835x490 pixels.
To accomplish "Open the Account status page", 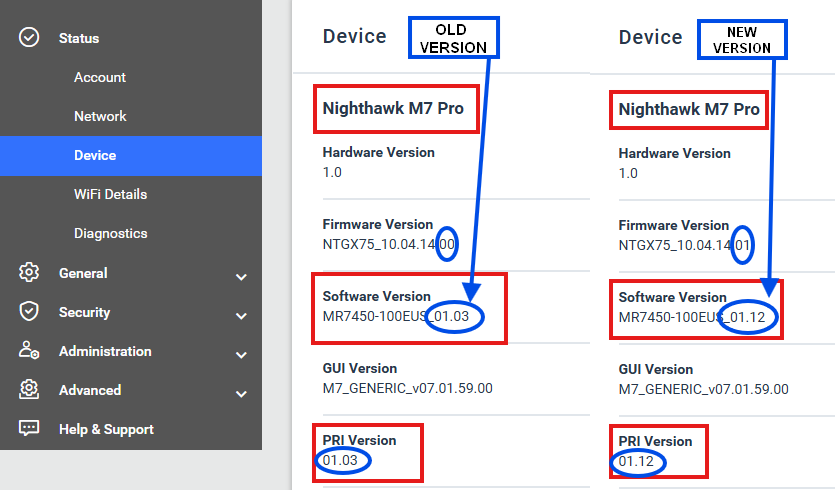I will coord(100,77).
